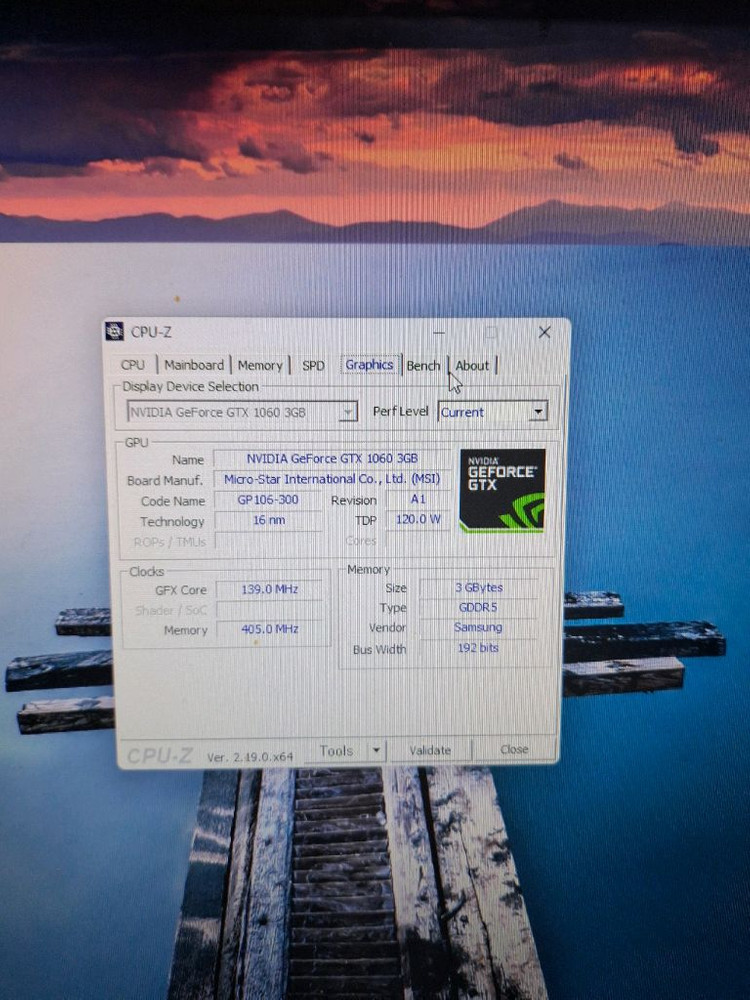Click the 120.0 W TDP value
This screenshot has height=1000, width=750.
(x=418, y=519)
